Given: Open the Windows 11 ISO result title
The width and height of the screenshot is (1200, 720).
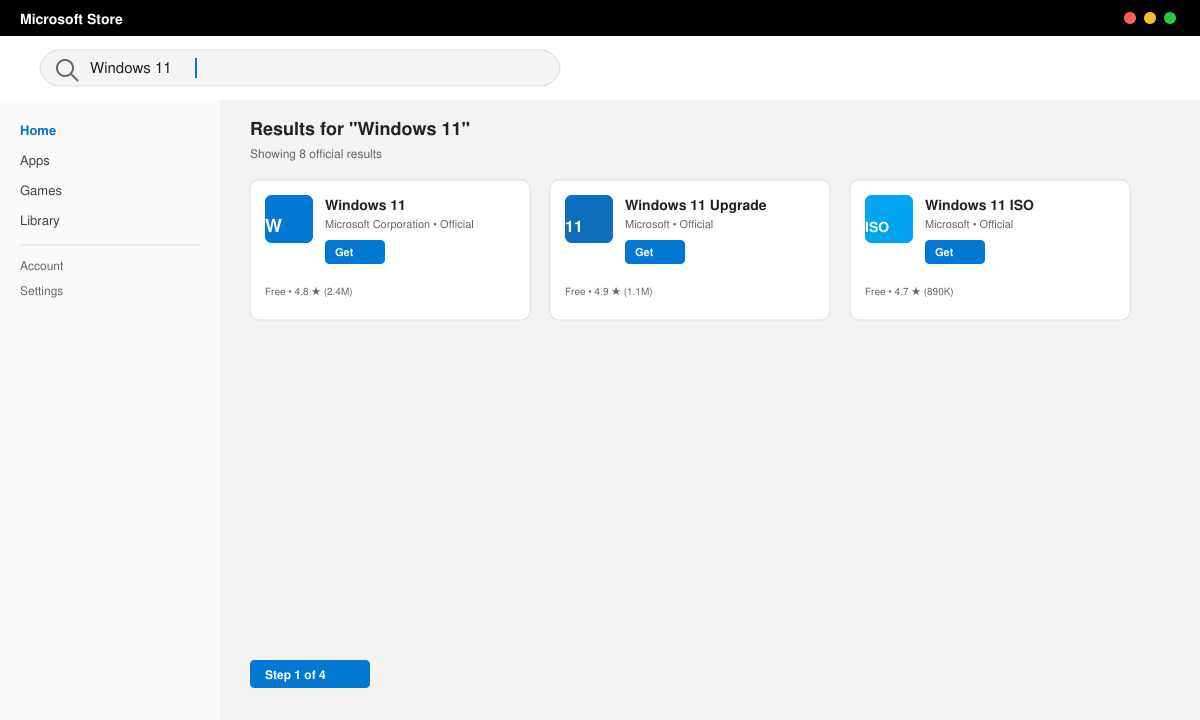Looking at the screenshot, I should pos(979,205).
